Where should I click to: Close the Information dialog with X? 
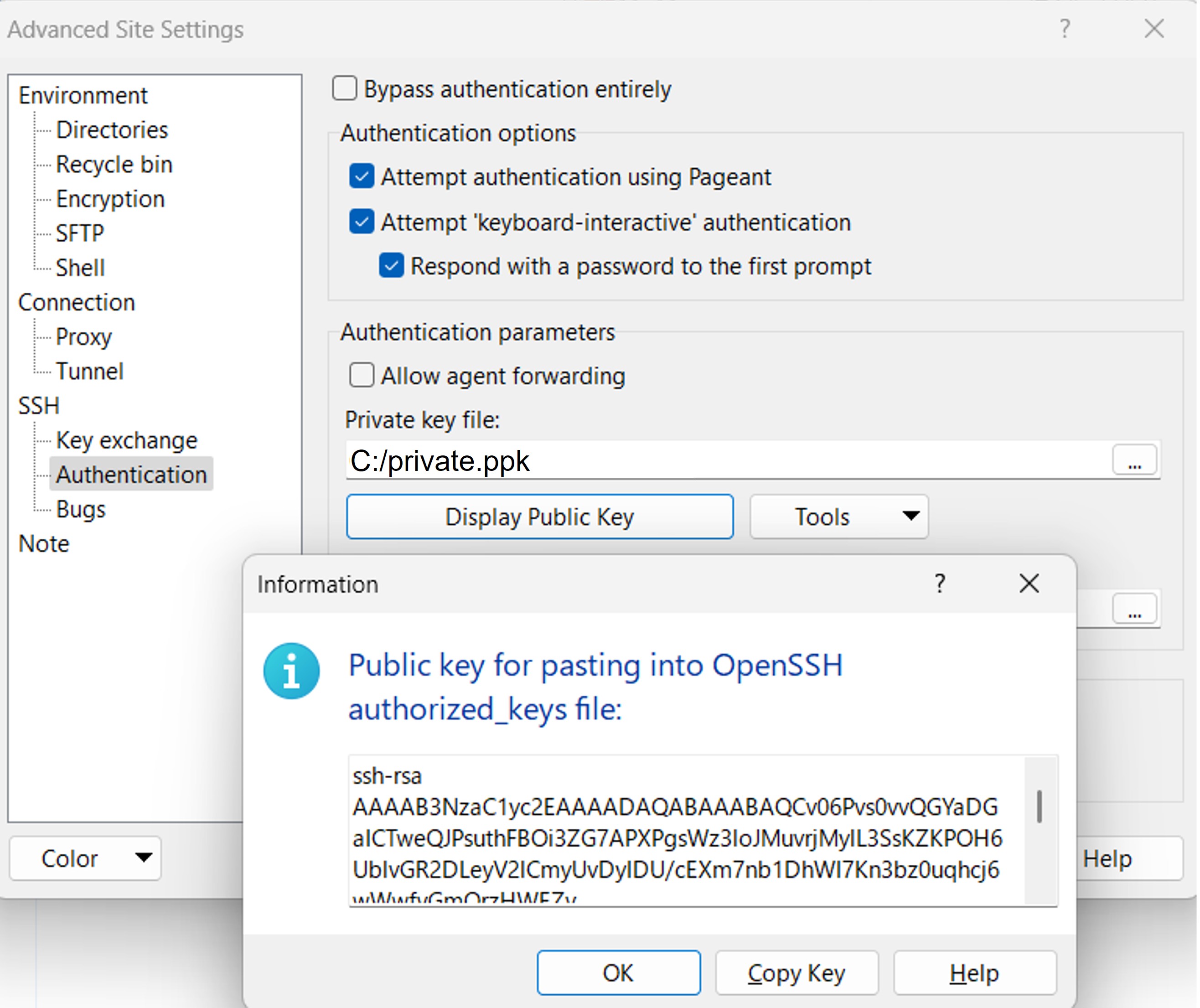click(1029, 584)
